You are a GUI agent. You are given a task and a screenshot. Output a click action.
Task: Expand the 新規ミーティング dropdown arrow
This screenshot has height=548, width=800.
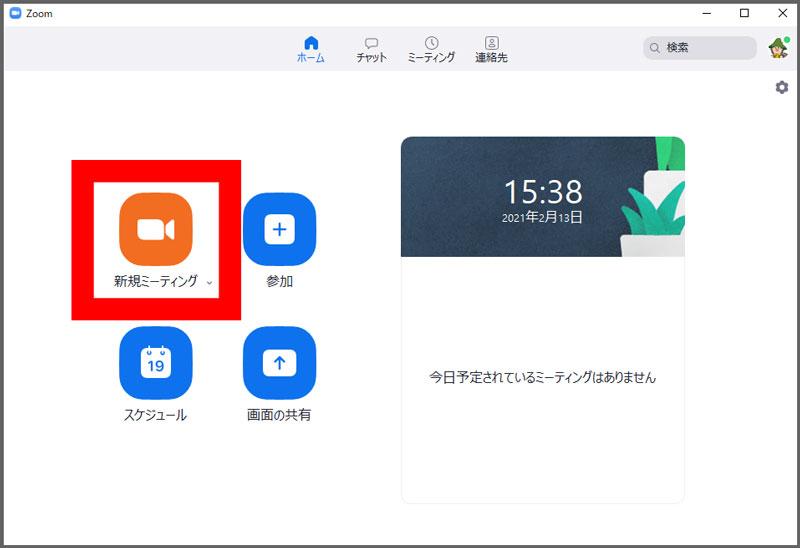click(x=209, y=283)
